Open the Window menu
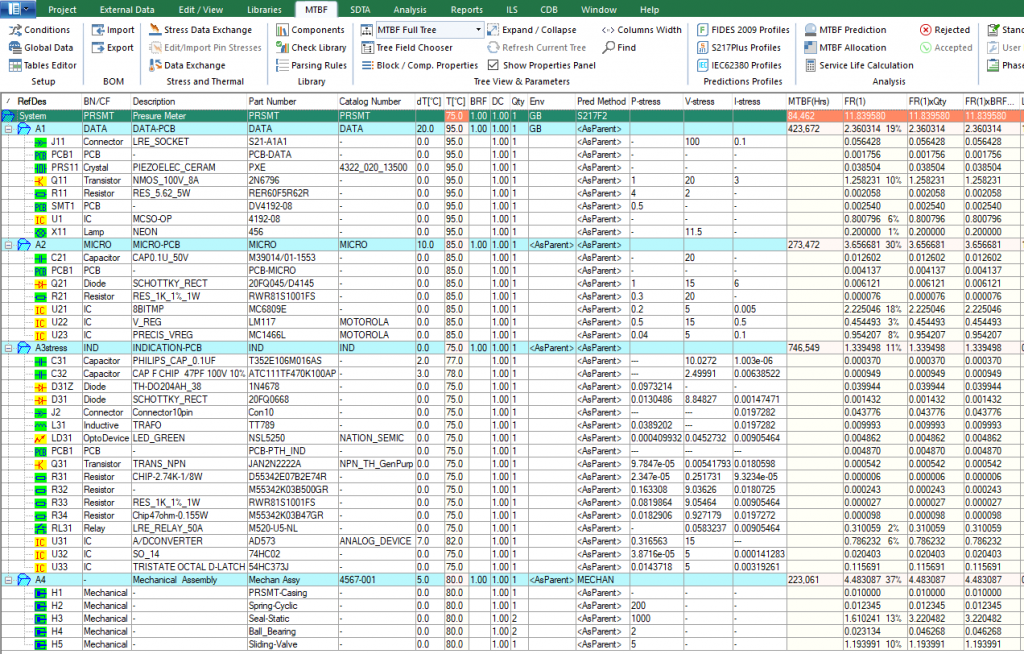This screenshot has width=1024, height=654. (x=599, y=10)
